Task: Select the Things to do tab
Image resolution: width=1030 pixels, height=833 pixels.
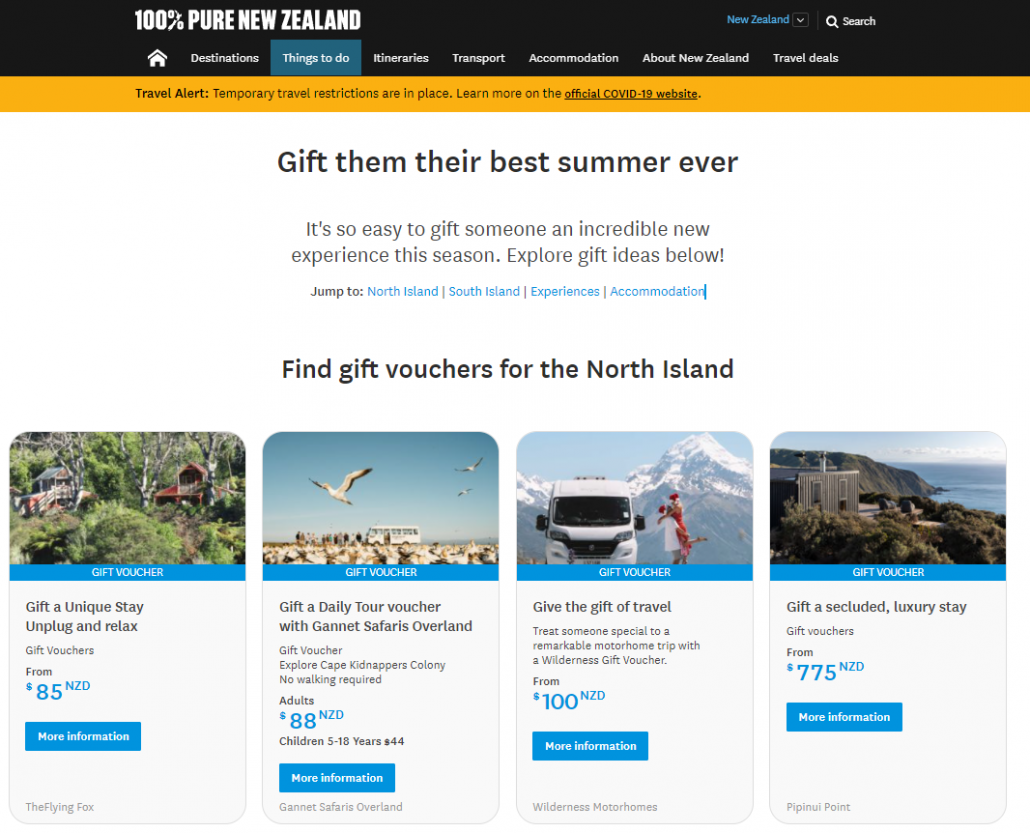Action: click(316, 58)
